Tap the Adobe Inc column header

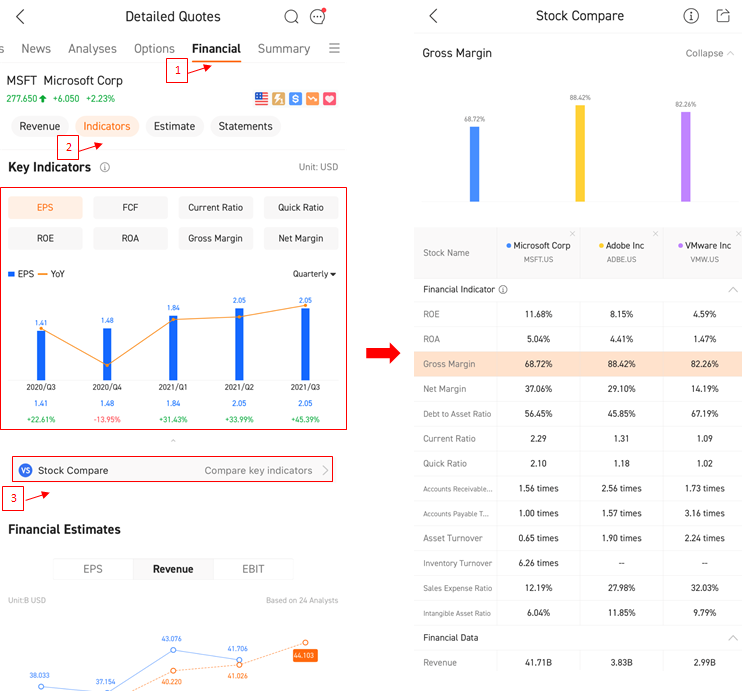[621, 252]
